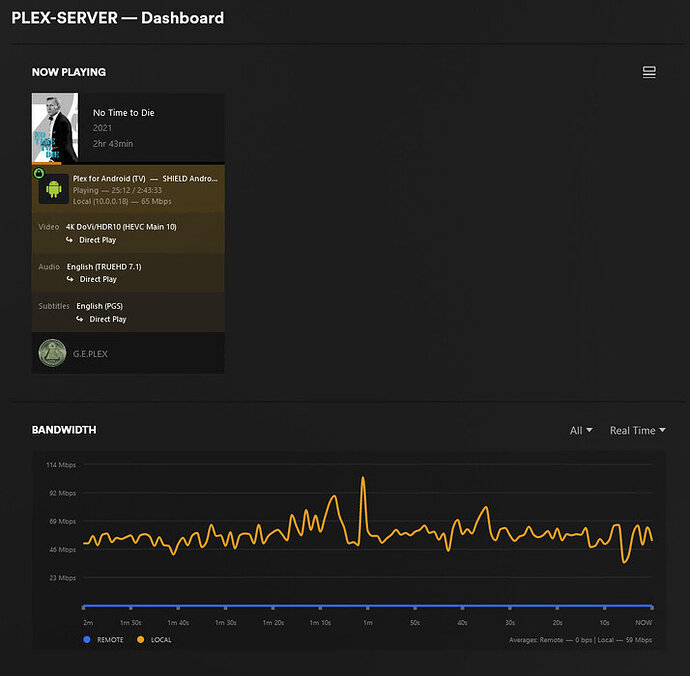The image size is (690, 676).
Task: Click the G.E.PLEX username
Action: coord(90,354)
